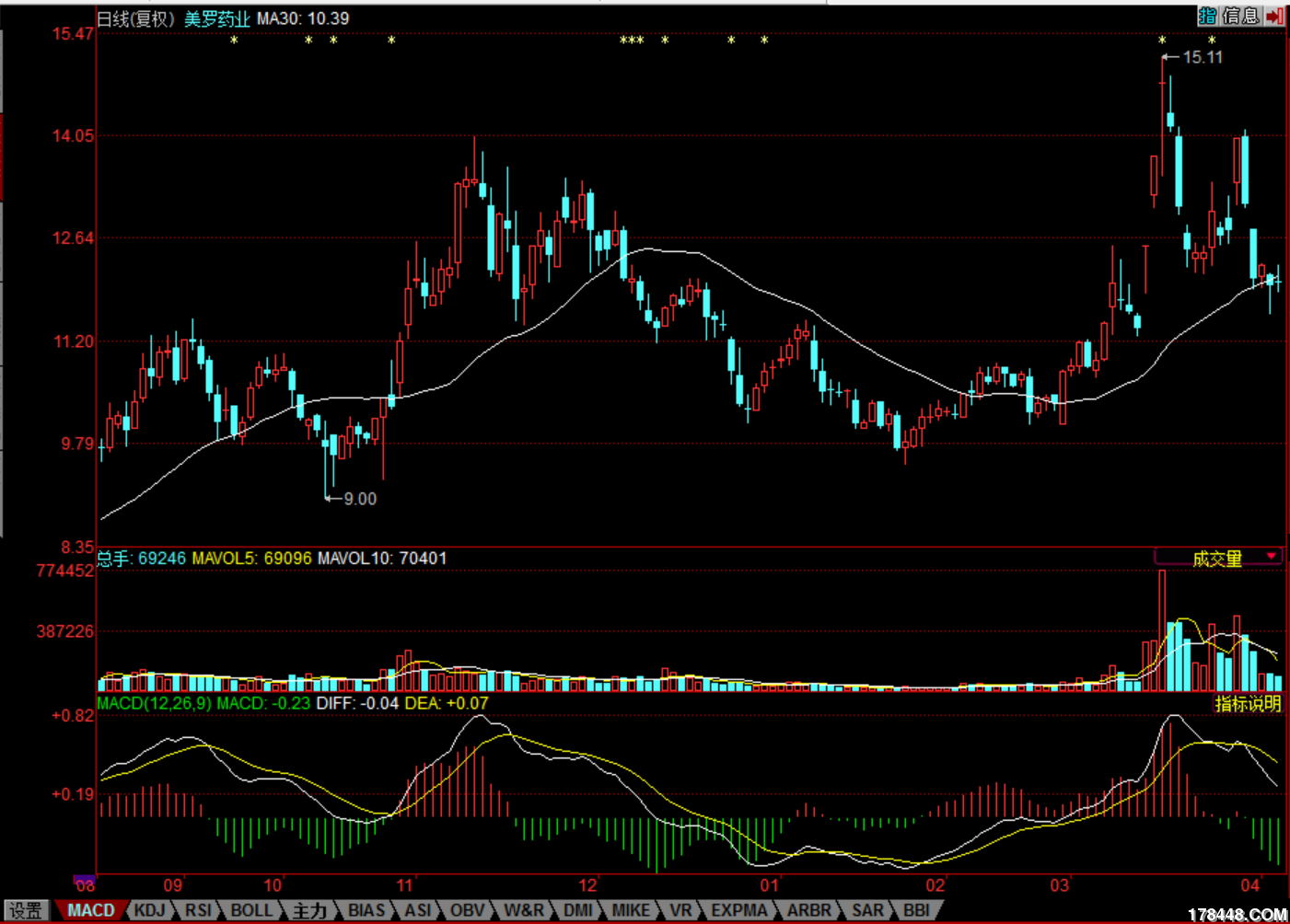This screenshot has width=1290, height=924.
Task: Switch to the VR indicator tab
Action: coord(680,910)
